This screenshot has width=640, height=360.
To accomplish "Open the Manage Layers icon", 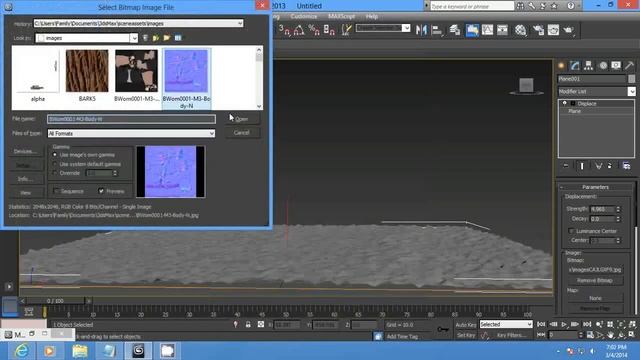I will pos(455,30).
